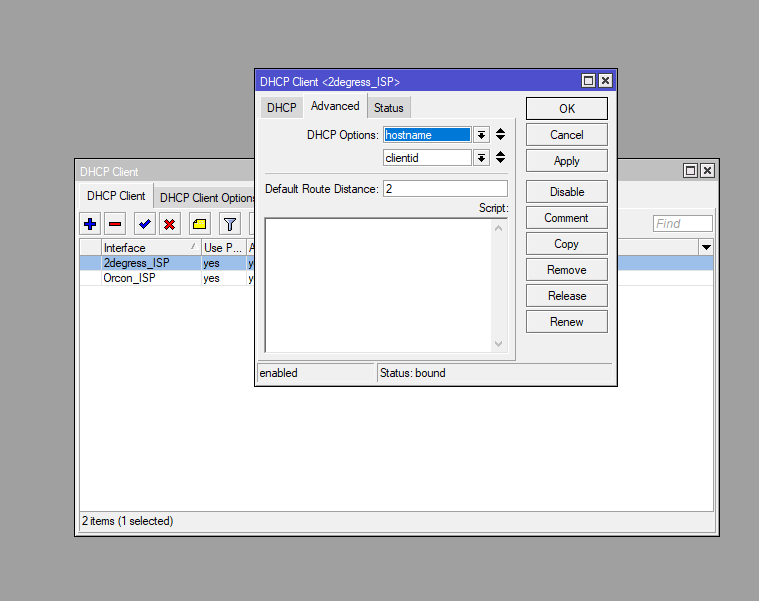Select DHCP Client tab in background window
Viewport: 759px width, 611px height.
pyautogui.click(x=116, y=196)
